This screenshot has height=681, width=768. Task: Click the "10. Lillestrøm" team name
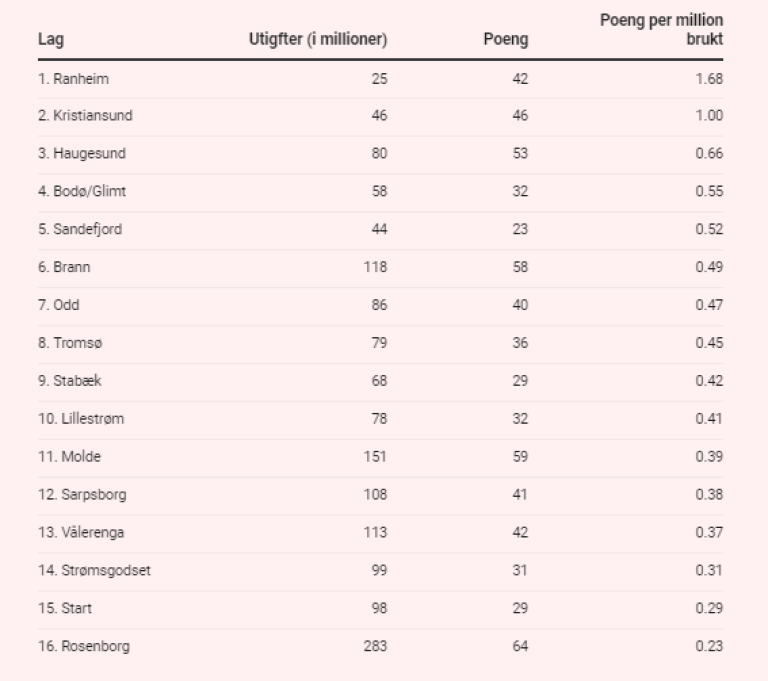pos(81,420)
